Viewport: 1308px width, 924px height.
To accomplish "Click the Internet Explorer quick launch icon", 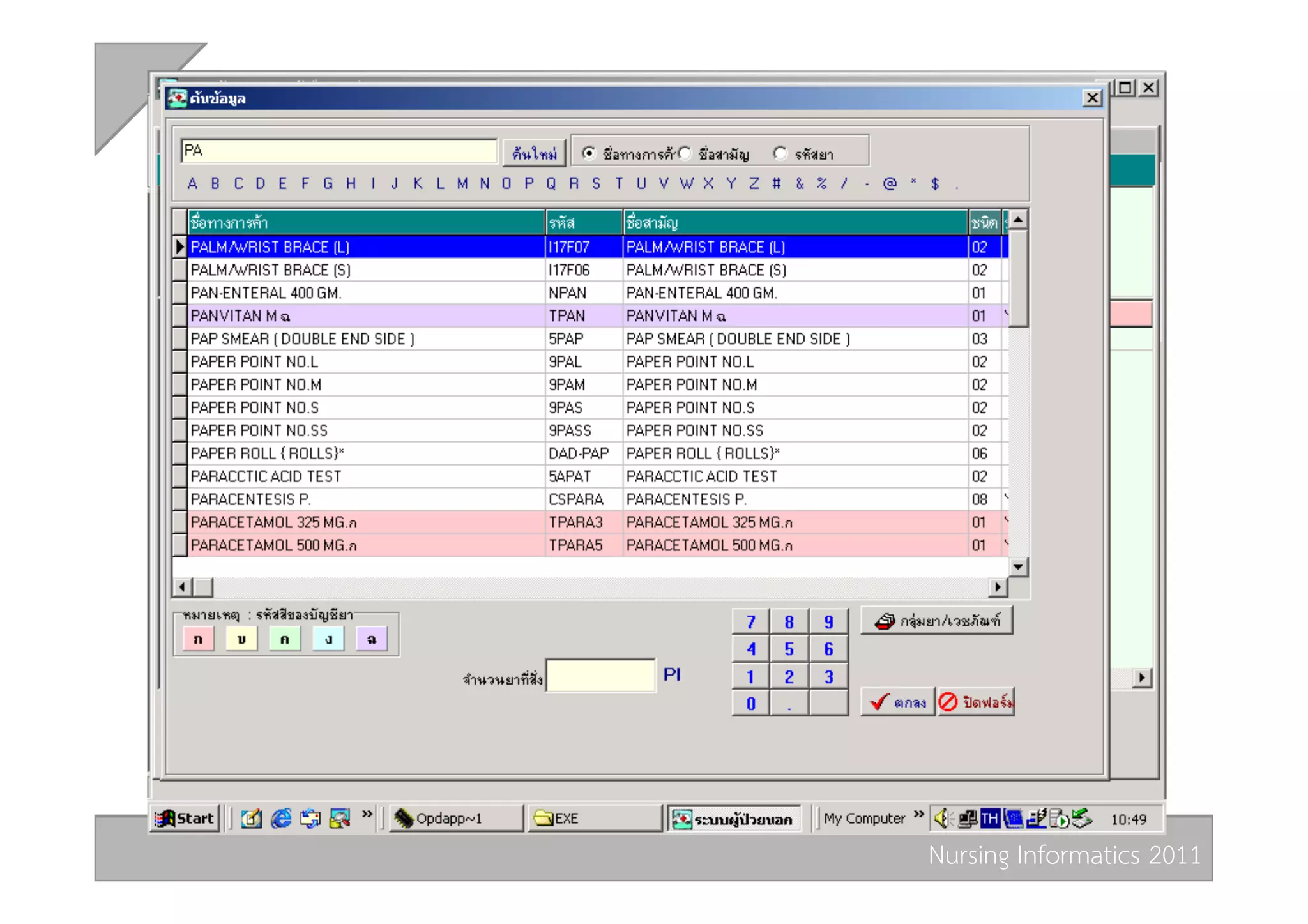I will (281, 818).
